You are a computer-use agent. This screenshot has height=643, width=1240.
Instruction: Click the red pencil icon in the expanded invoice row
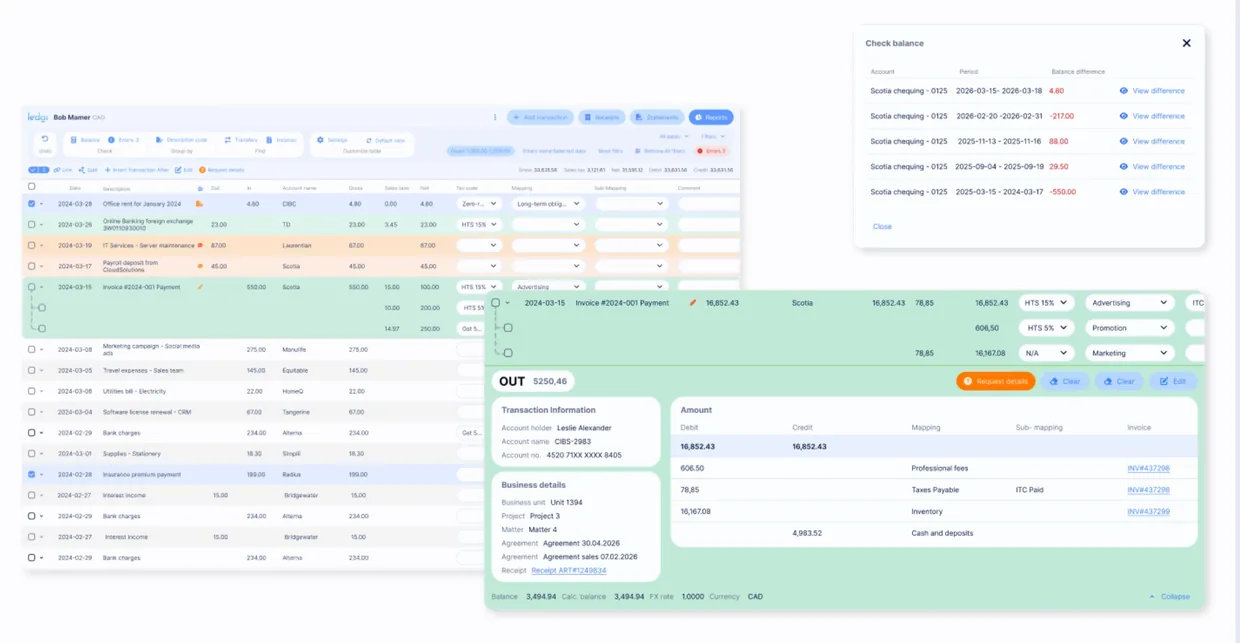point(692,303)
